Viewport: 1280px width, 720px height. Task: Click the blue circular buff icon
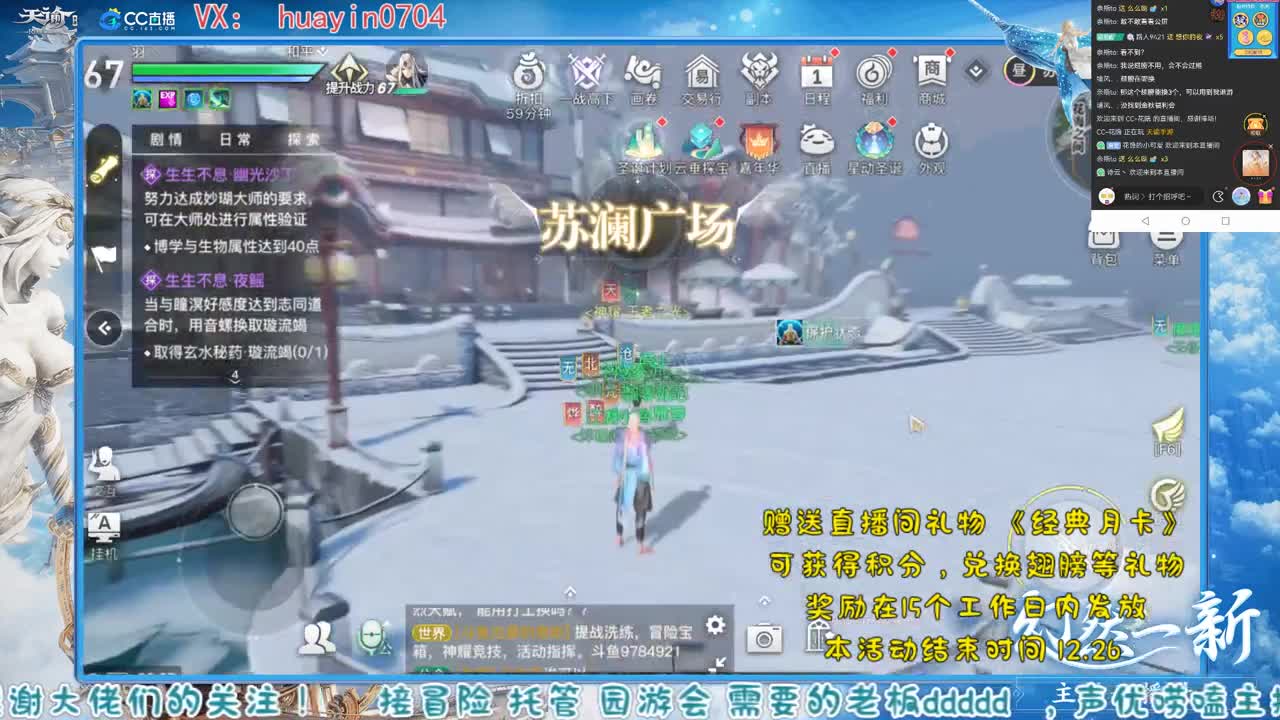[194, 98]
